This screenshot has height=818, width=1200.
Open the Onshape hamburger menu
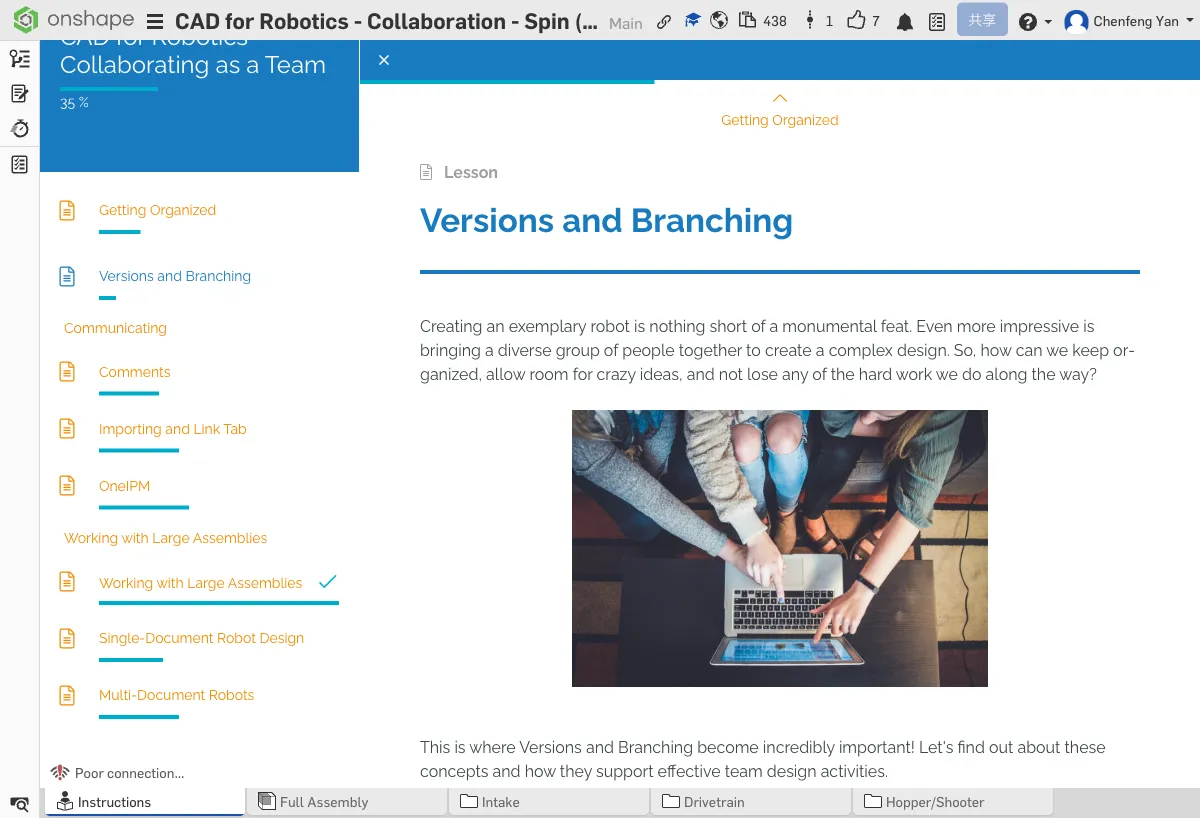click(155, 22)
